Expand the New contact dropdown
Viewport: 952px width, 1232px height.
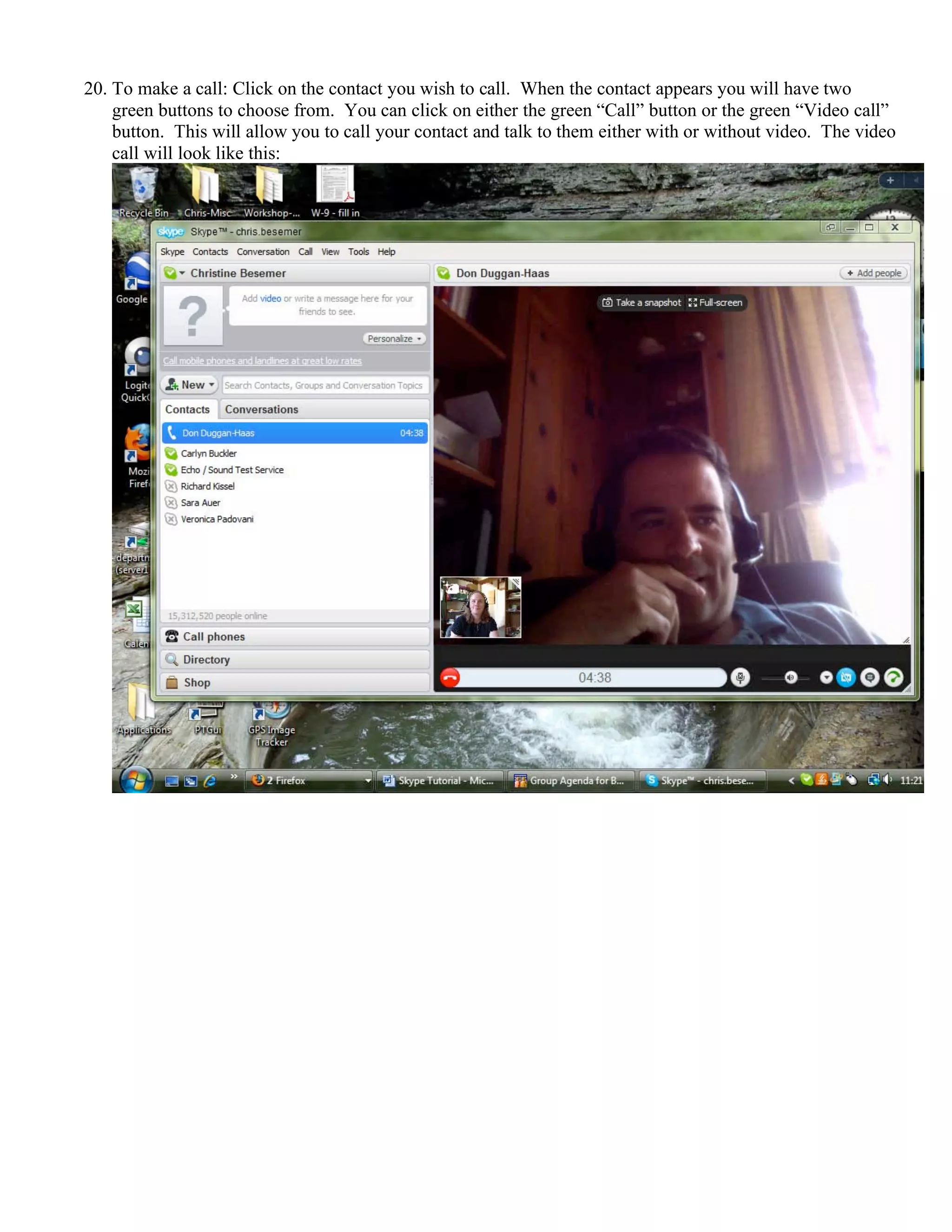tap(190, 385)
